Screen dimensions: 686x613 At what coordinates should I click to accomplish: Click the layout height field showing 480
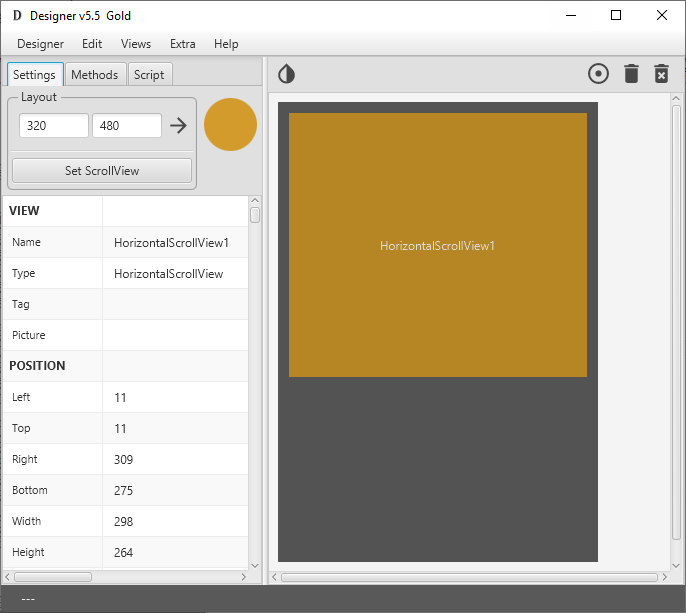pyautogui.click(x=126, y=126)
